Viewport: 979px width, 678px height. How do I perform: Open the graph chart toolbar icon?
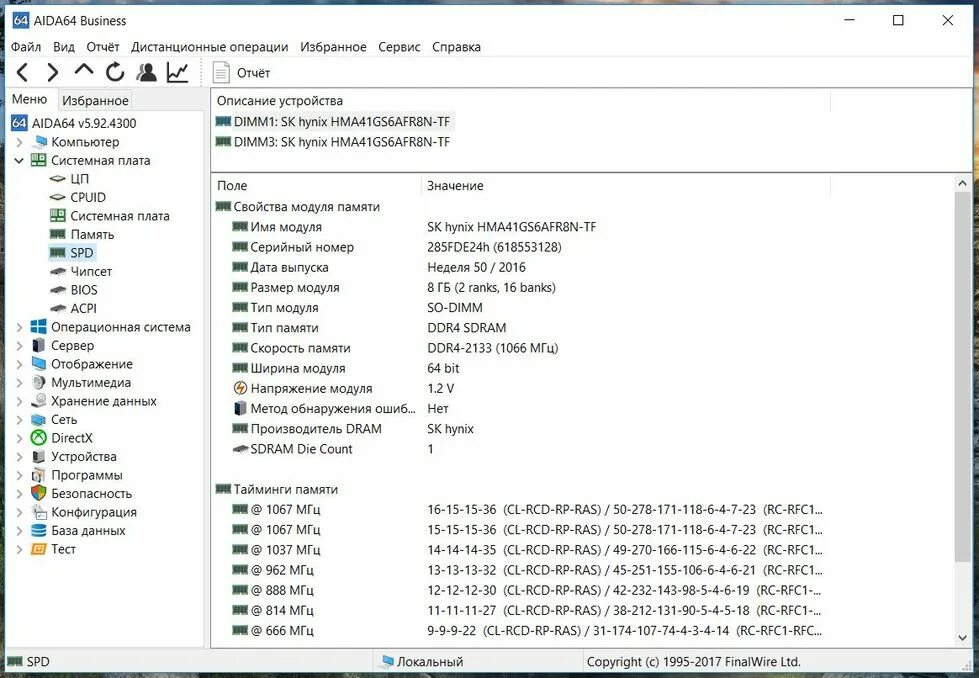coord(177,72)
